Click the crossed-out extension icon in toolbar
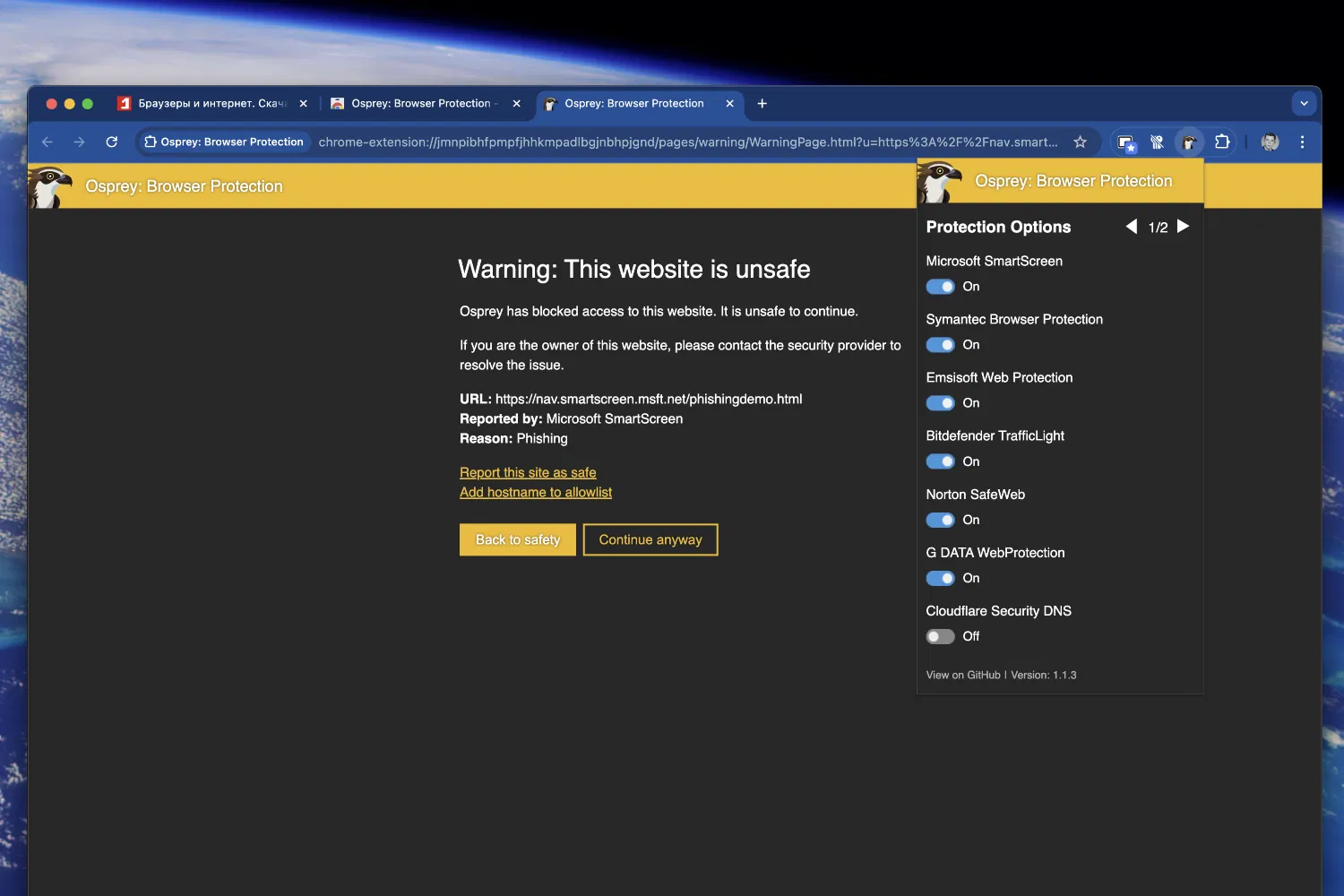 point(1158,142)
